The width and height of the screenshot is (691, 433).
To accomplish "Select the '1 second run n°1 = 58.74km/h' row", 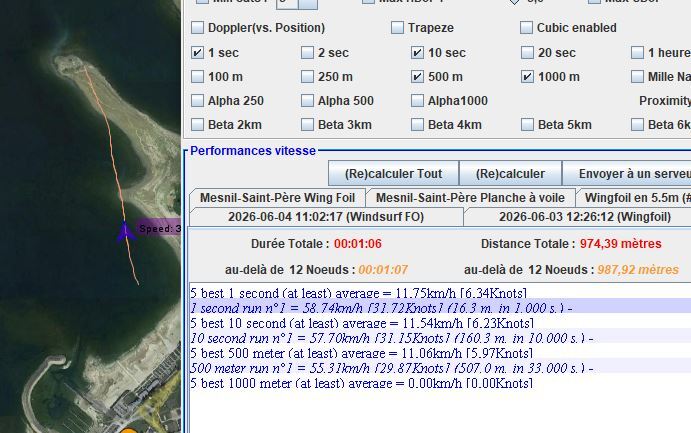I will coord(440,308).
